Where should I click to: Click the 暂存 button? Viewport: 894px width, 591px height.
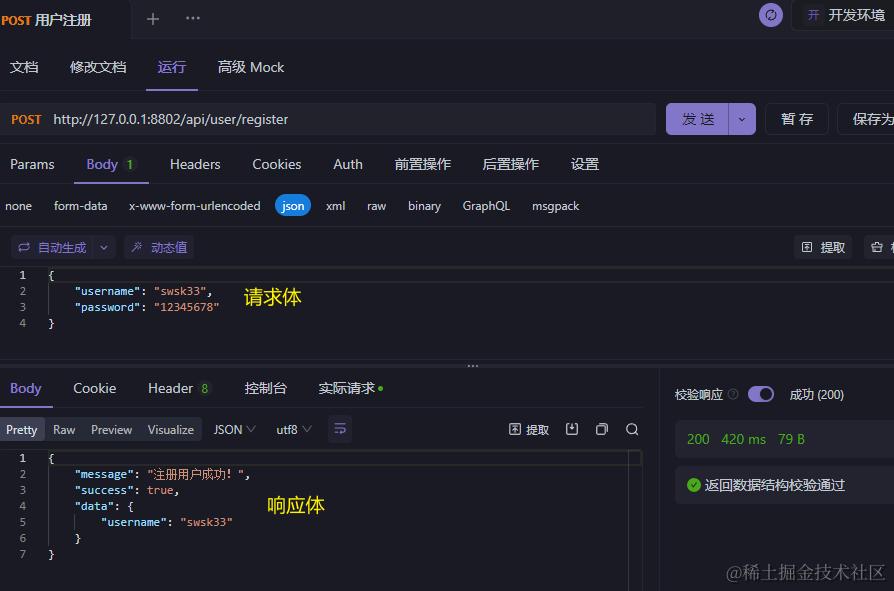coord(797,119)
